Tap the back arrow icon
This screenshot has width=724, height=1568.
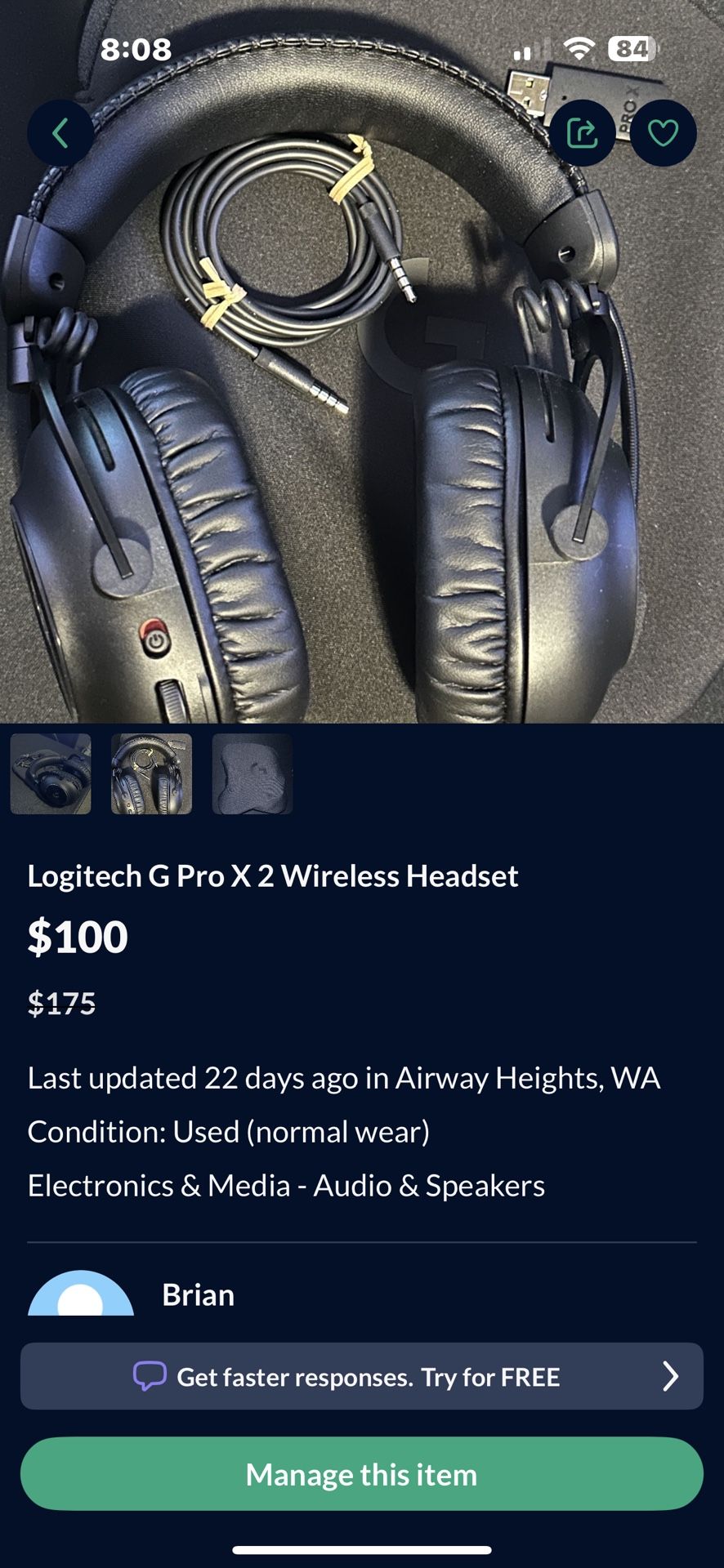click(x=60, y=133)
